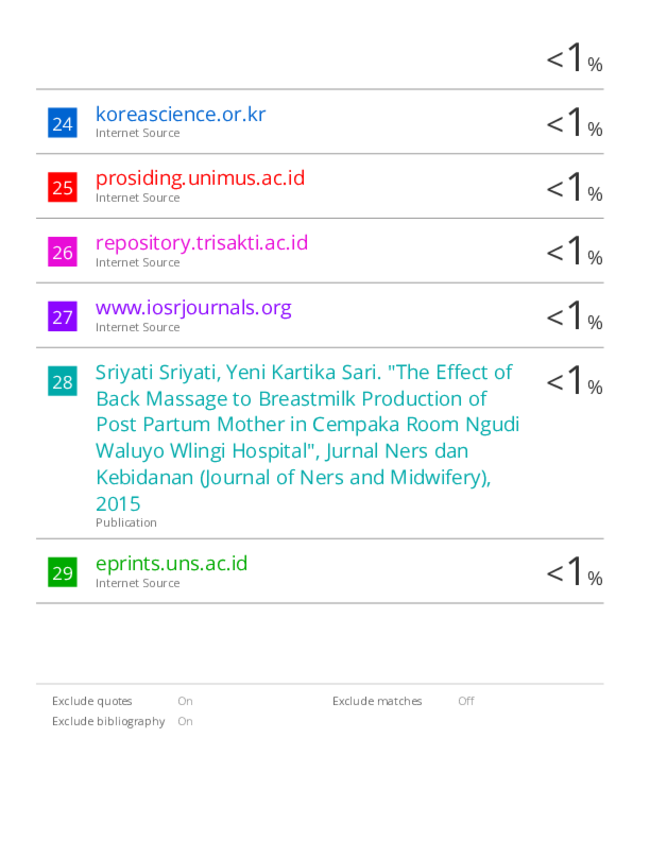Click the red source number 25 badge

coord(62,187)
